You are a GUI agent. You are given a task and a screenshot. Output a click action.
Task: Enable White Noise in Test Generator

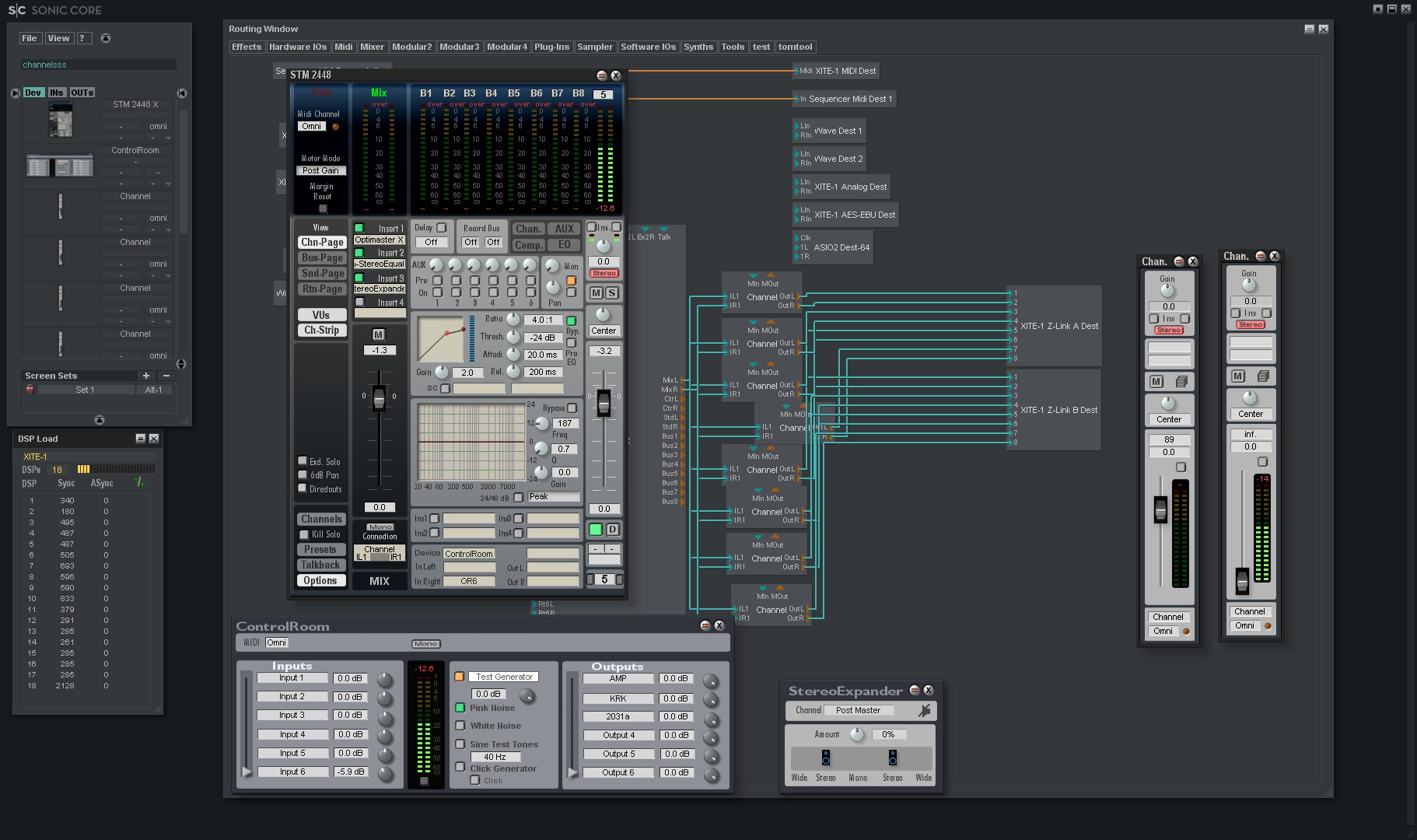coord(460,726)
